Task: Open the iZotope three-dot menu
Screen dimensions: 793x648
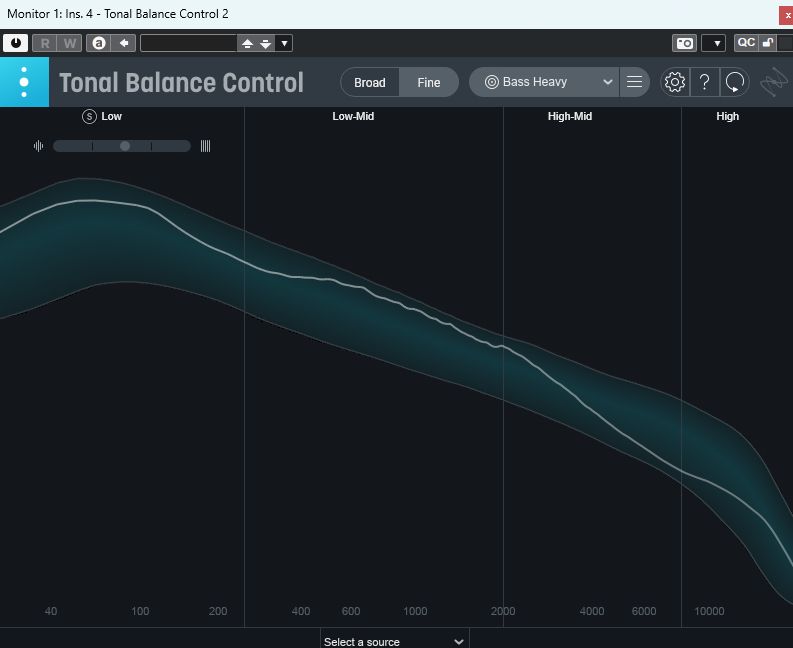Action: [x=24, y=82]
